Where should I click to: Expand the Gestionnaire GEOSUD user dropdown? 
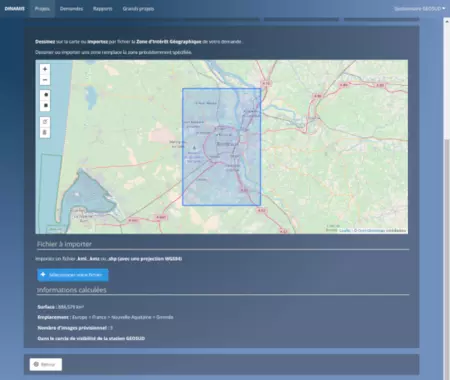tap(420, 9)
